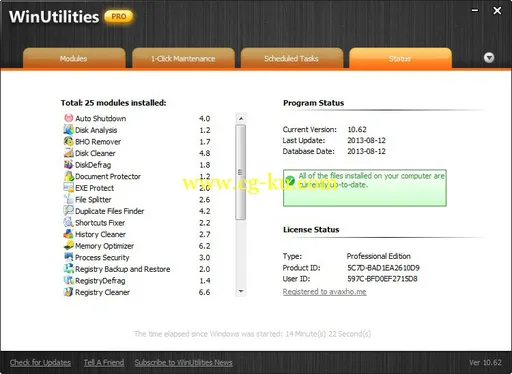The width and height of the screenshot is (512, 374).
Task: Click the User ID value 597C-BFD0EF2715D8
Action: point(382,279)
